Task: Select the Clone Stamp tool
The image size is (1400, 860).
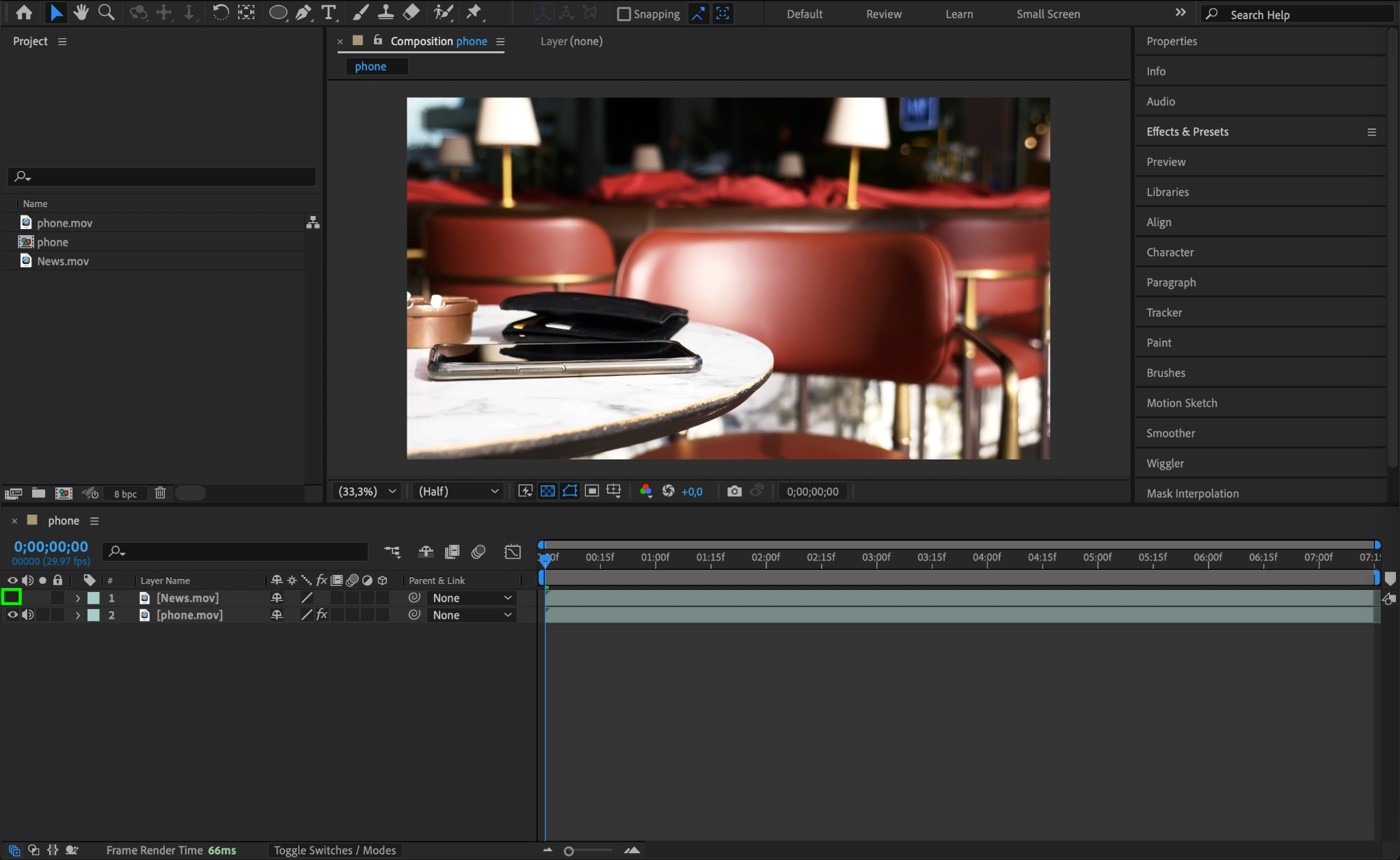Action: coord(386,12)
